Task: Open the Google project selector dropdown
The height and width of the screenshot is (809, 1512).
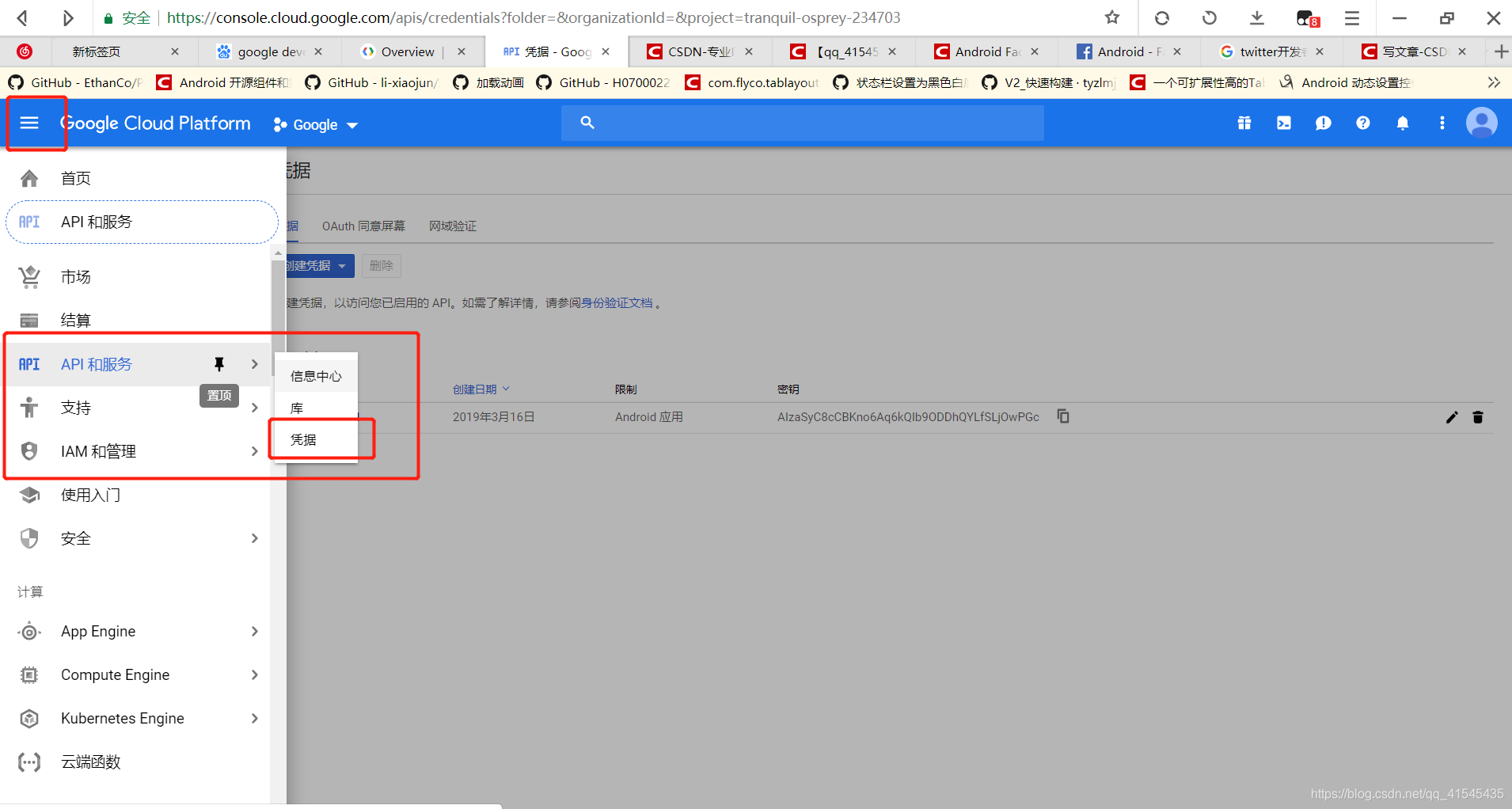Action: [x=316, y=124]
